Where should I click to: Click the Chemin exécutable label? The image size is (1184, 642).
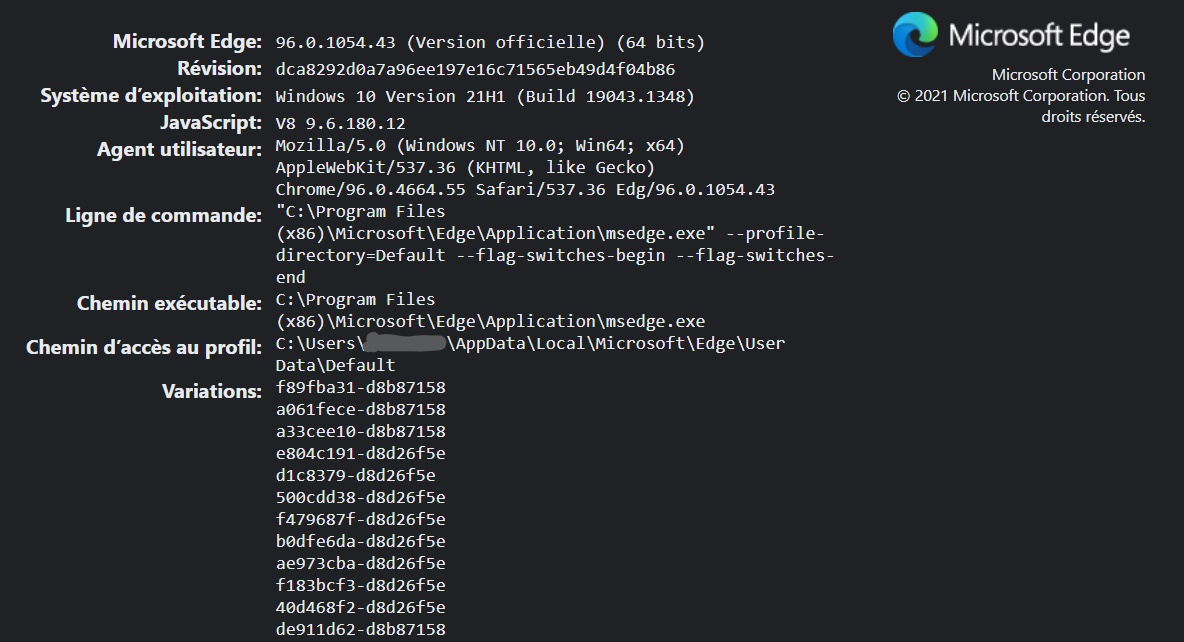tap(169, 304)
